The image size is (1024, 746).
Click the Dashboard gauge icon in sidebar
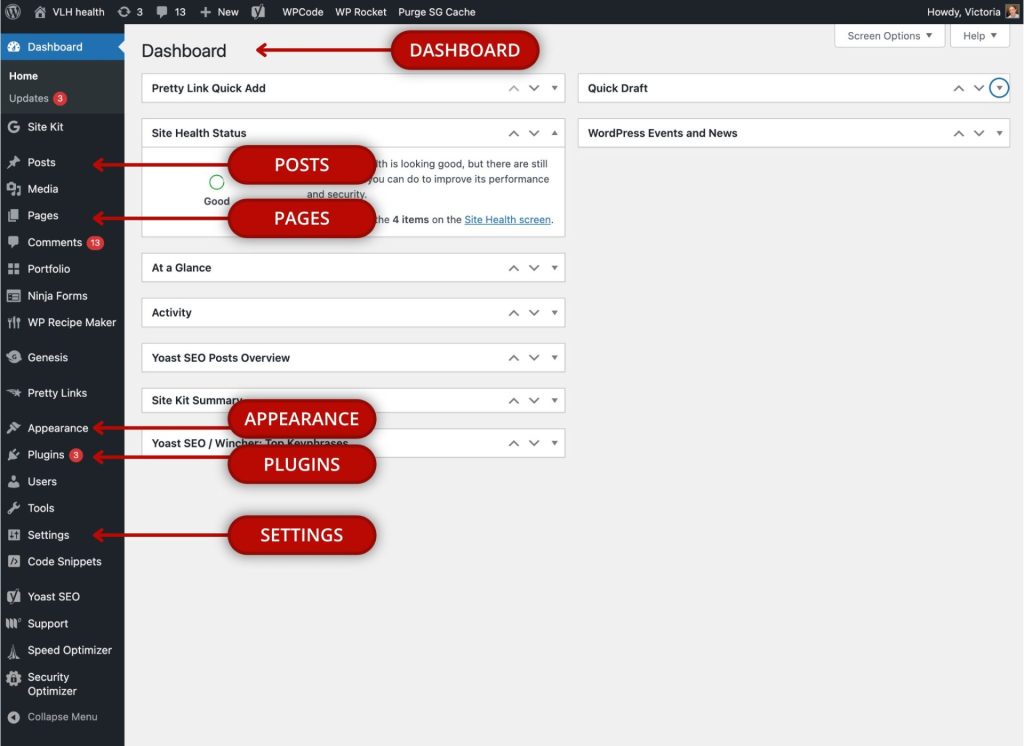[x=14, y=46]
